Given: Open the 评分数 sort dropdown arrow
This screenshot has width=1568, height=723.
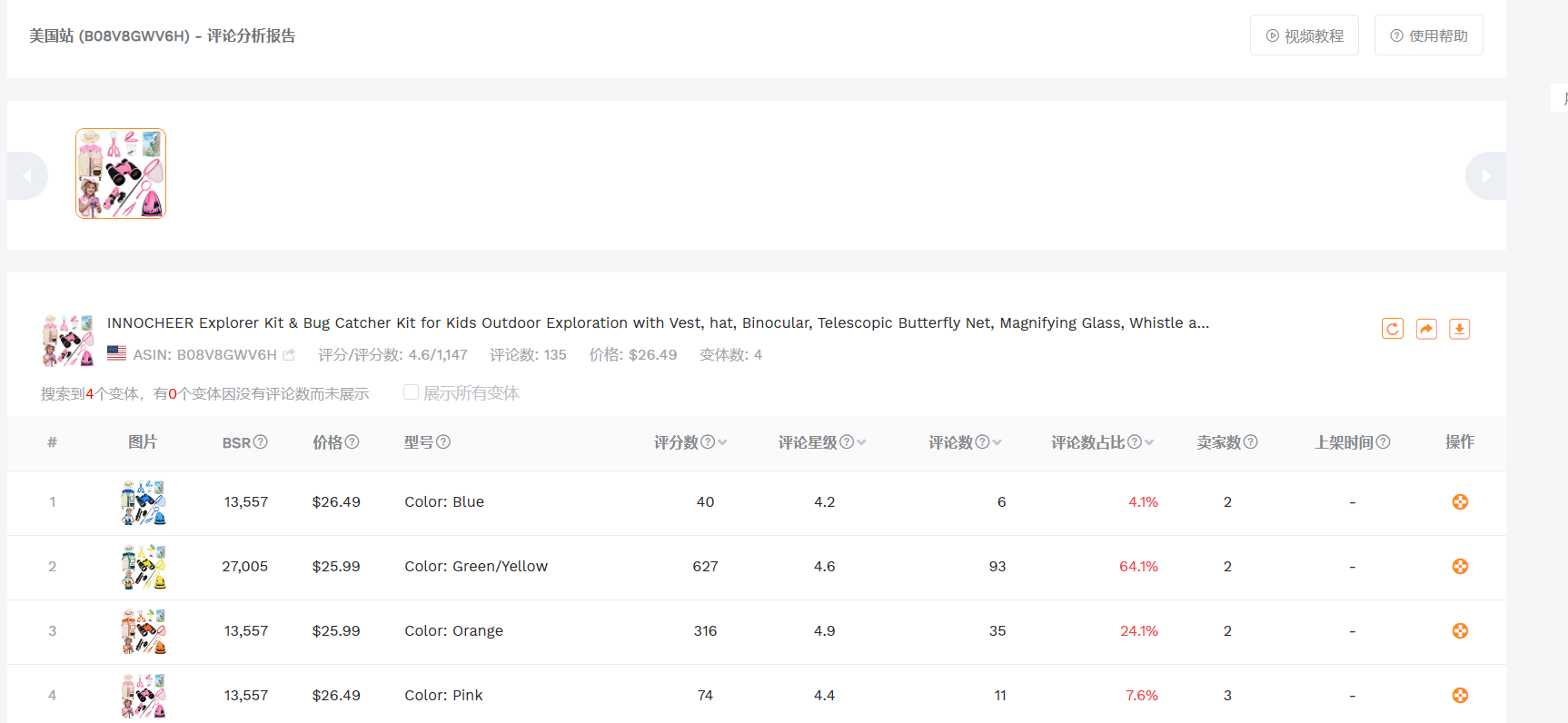Looking at the screenshot, I should tap(723, 442).
